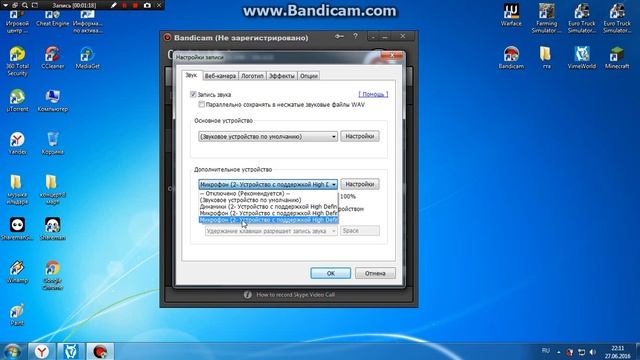Open µTorrent desktop icon
The height and width of the screenshot is (360, 640).
(17, 100)
